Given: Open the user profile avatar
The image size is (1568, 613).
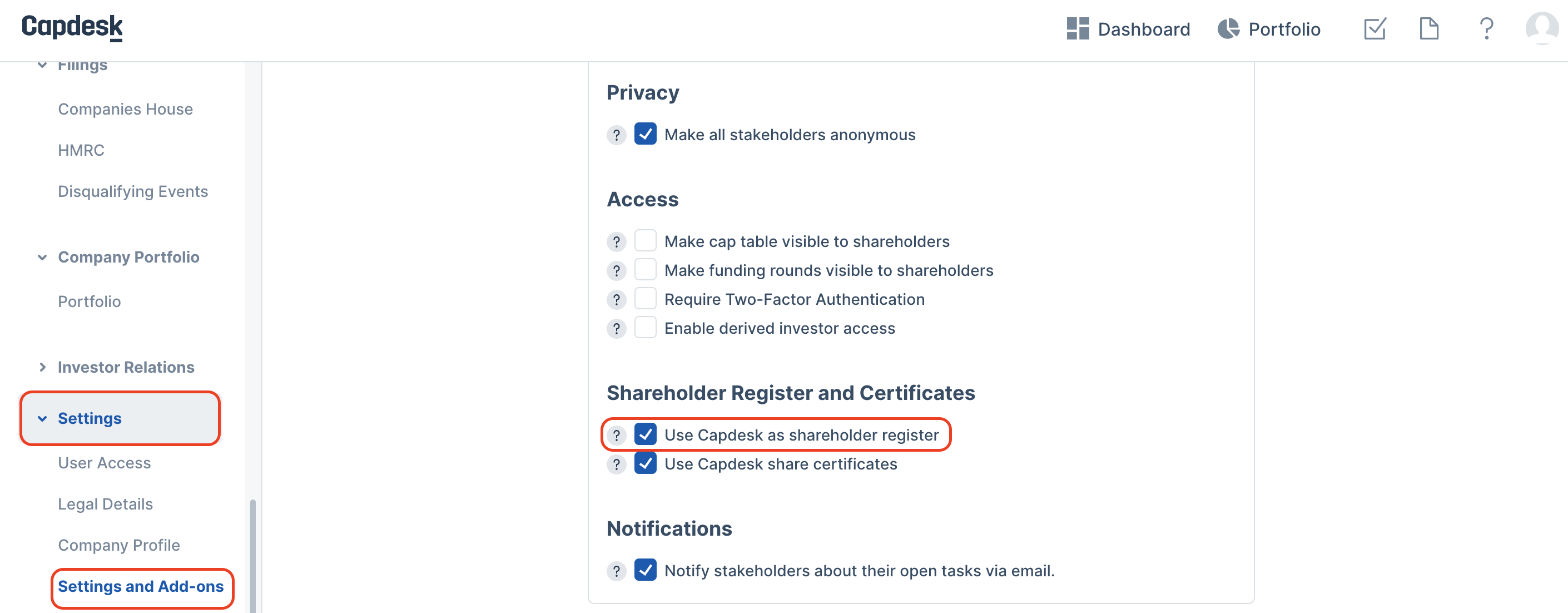Looking at the screenshot, I should (1541, 28).
